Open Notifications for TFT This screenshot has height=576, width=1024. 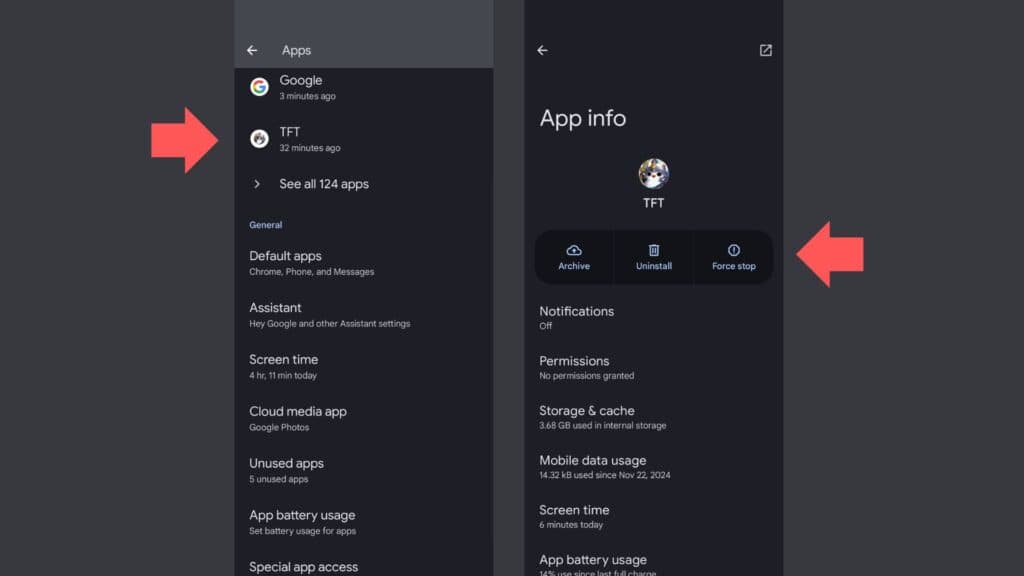point(576,317)
